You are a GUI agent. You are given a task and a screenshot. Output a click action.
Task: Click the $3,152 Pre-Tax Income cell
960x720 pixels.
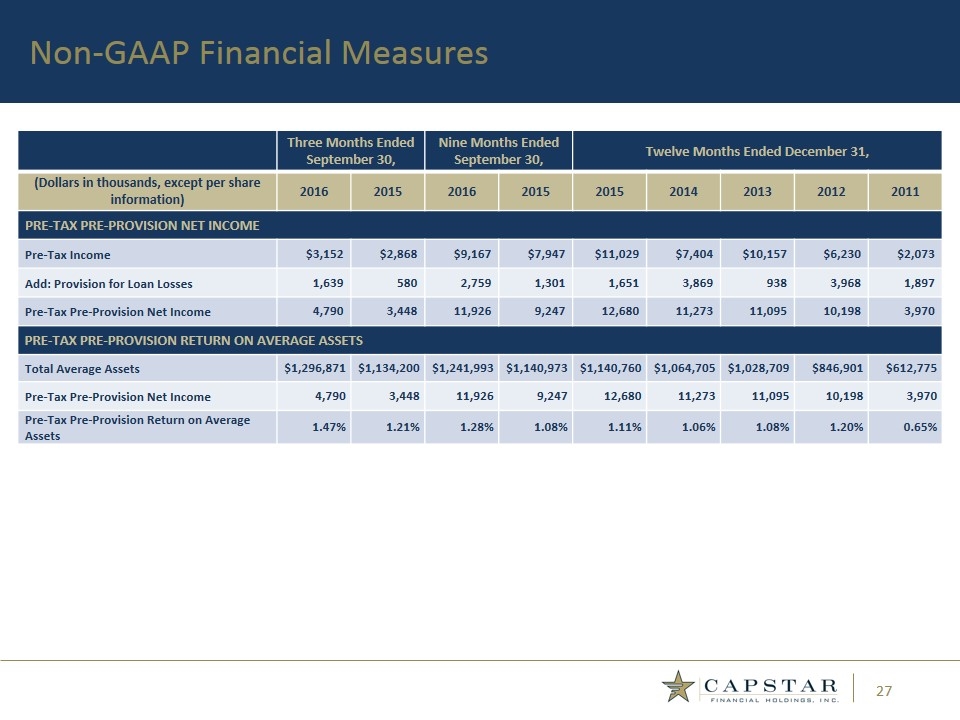click(x=326, y=255)
